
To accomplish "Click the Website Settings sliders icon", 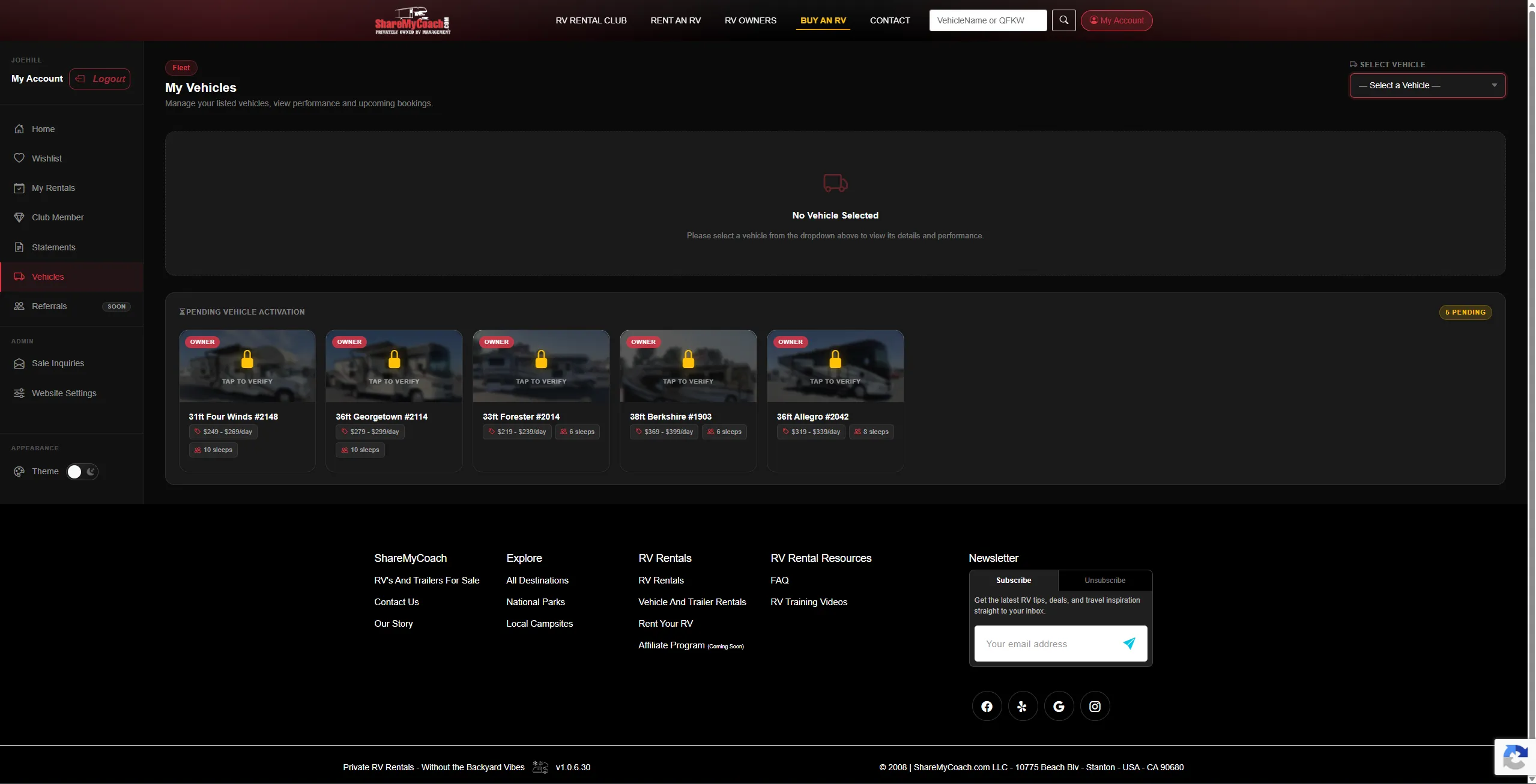I will (x=19, y=393).
